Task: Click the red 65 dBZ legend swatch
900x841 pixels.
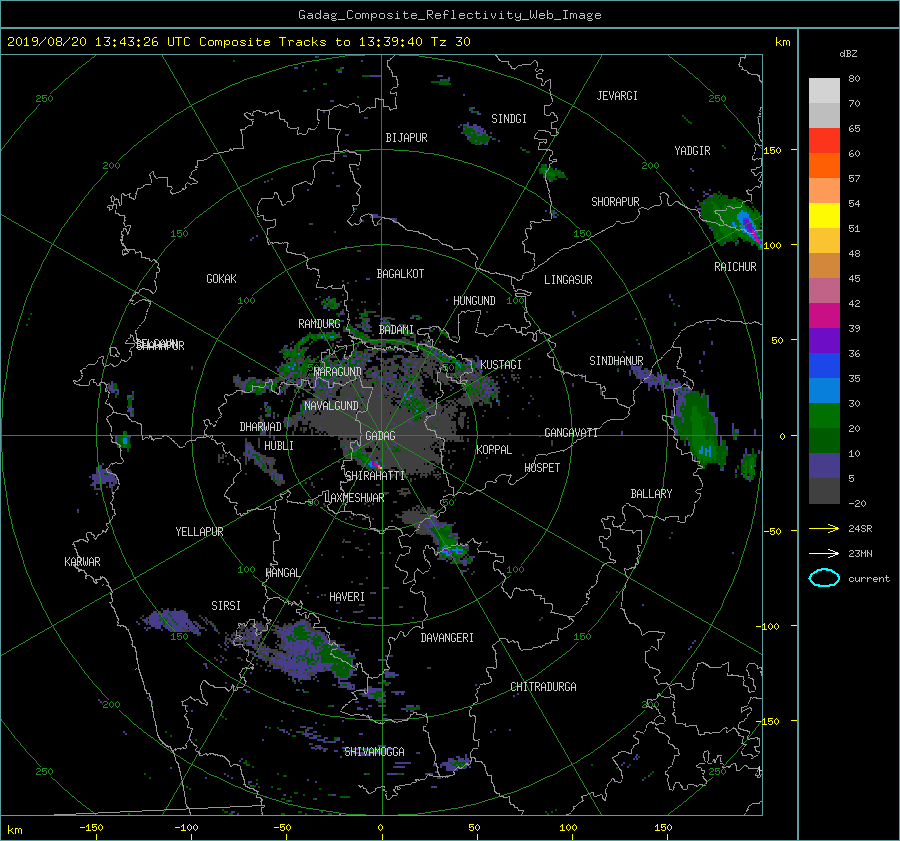Action: [824, 141]
